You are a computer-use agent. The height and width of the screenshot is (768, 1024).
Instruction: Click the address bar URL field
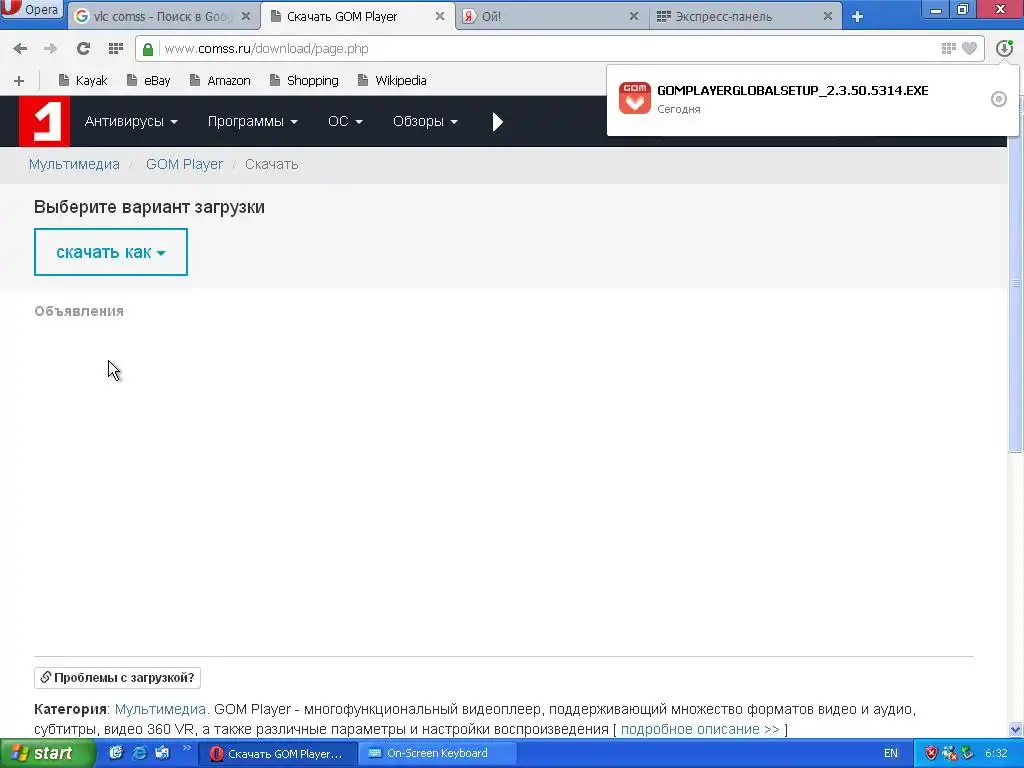(549, 49)
